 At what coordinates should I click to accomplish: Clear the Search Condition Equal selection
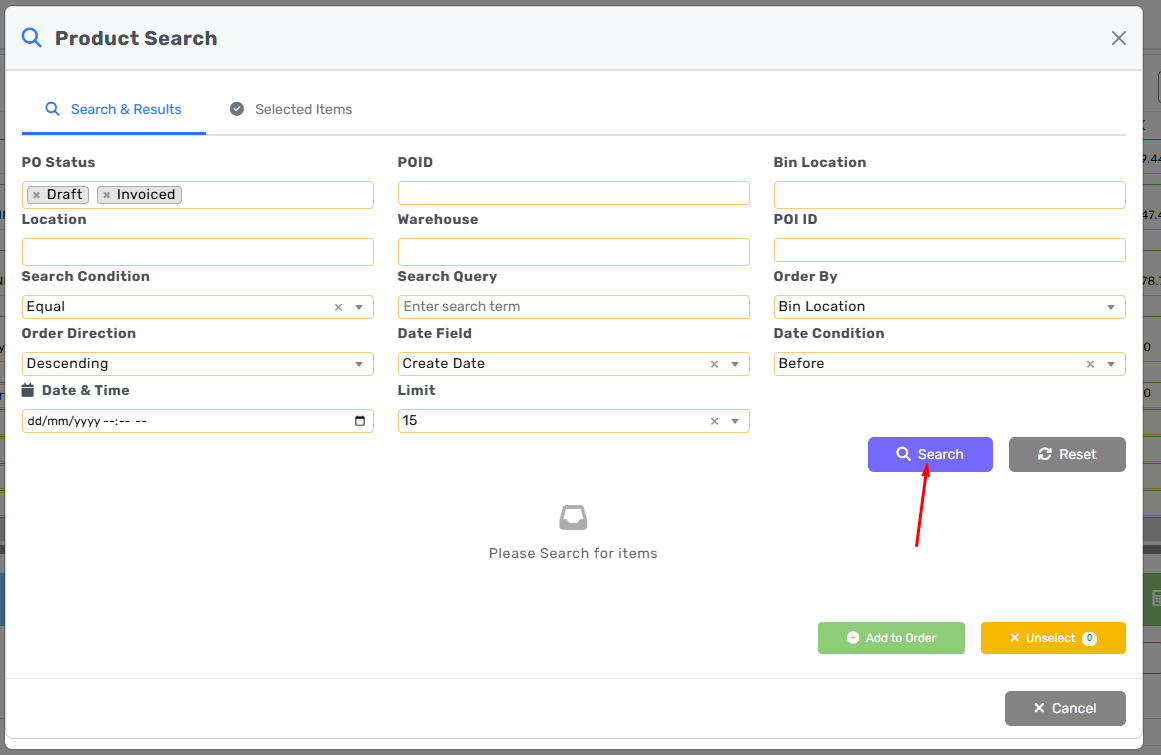click(x=338, y=307)
